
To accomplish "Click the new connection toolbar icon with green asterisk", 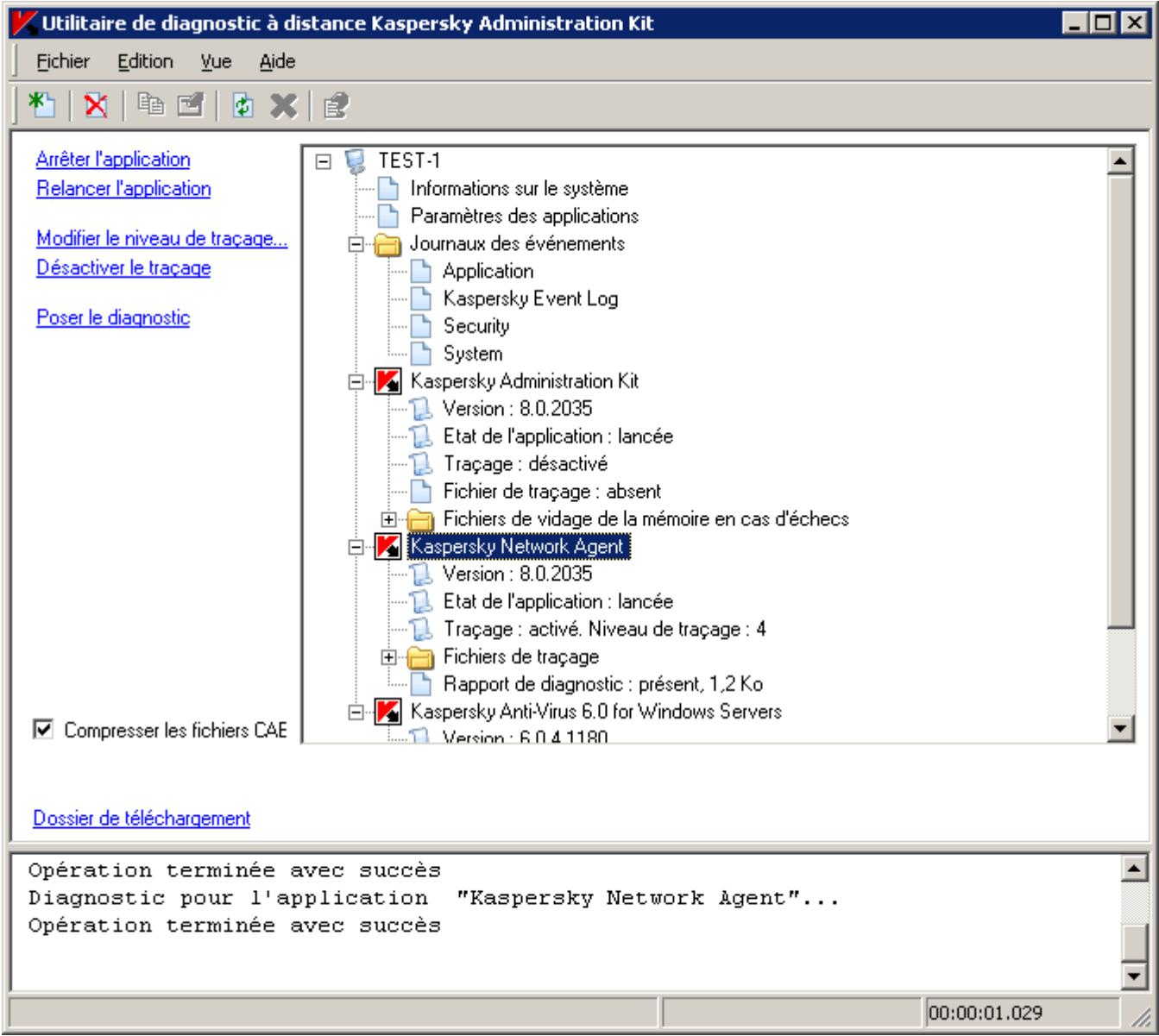I will pos(41,106).
